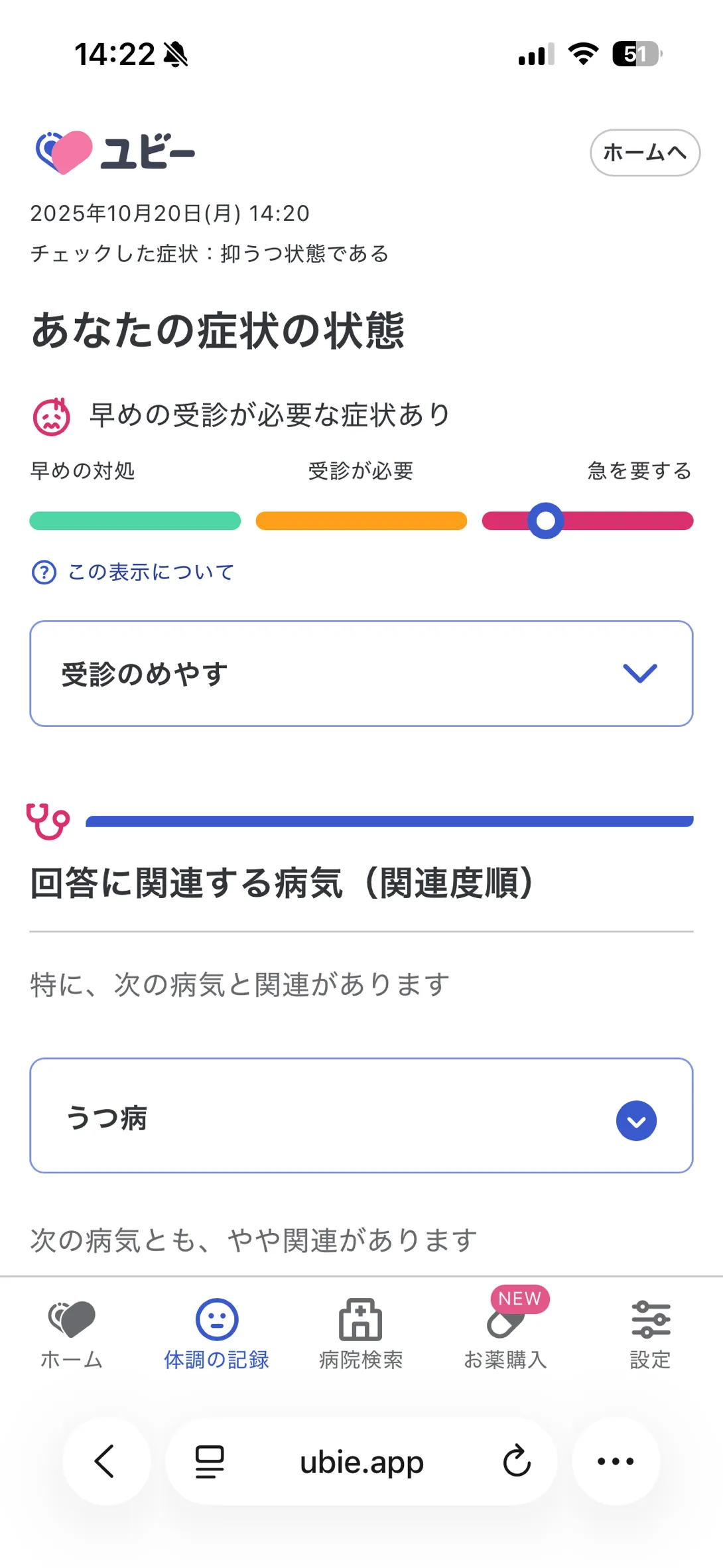Open the ホーム tab heart icon
The width and height of the screenshot is (723, 1568).
72,1319
